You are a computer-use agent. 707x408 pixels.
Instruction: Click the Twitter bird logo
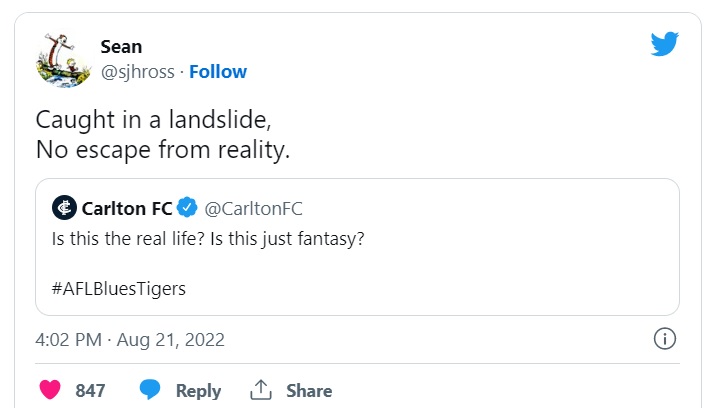pos(664,44)
